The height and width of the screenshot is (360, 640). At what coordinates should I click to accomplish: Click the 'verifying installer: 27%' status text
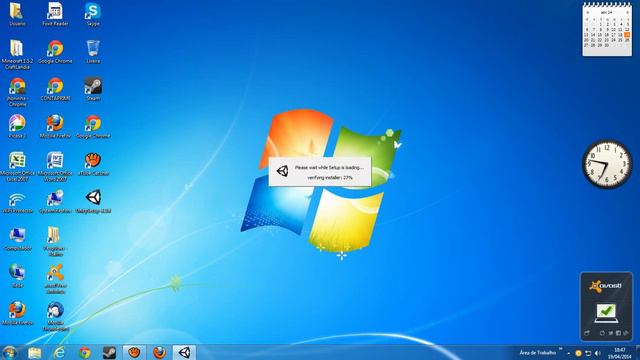(x=329, y=178)
